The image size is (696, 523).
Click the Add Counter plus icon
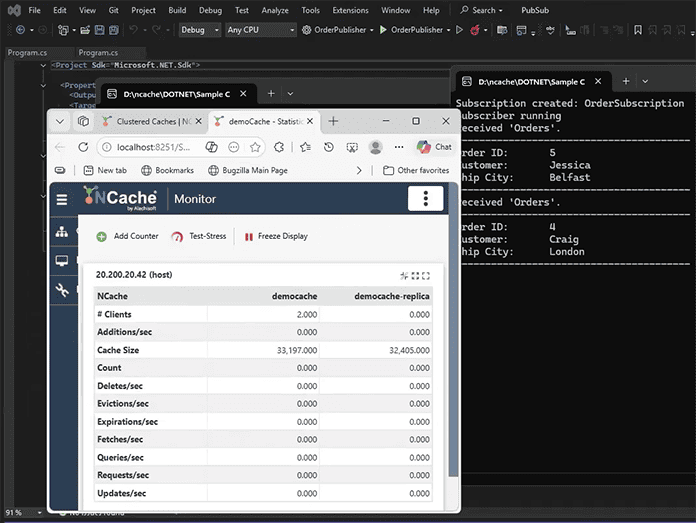point(101,237)
